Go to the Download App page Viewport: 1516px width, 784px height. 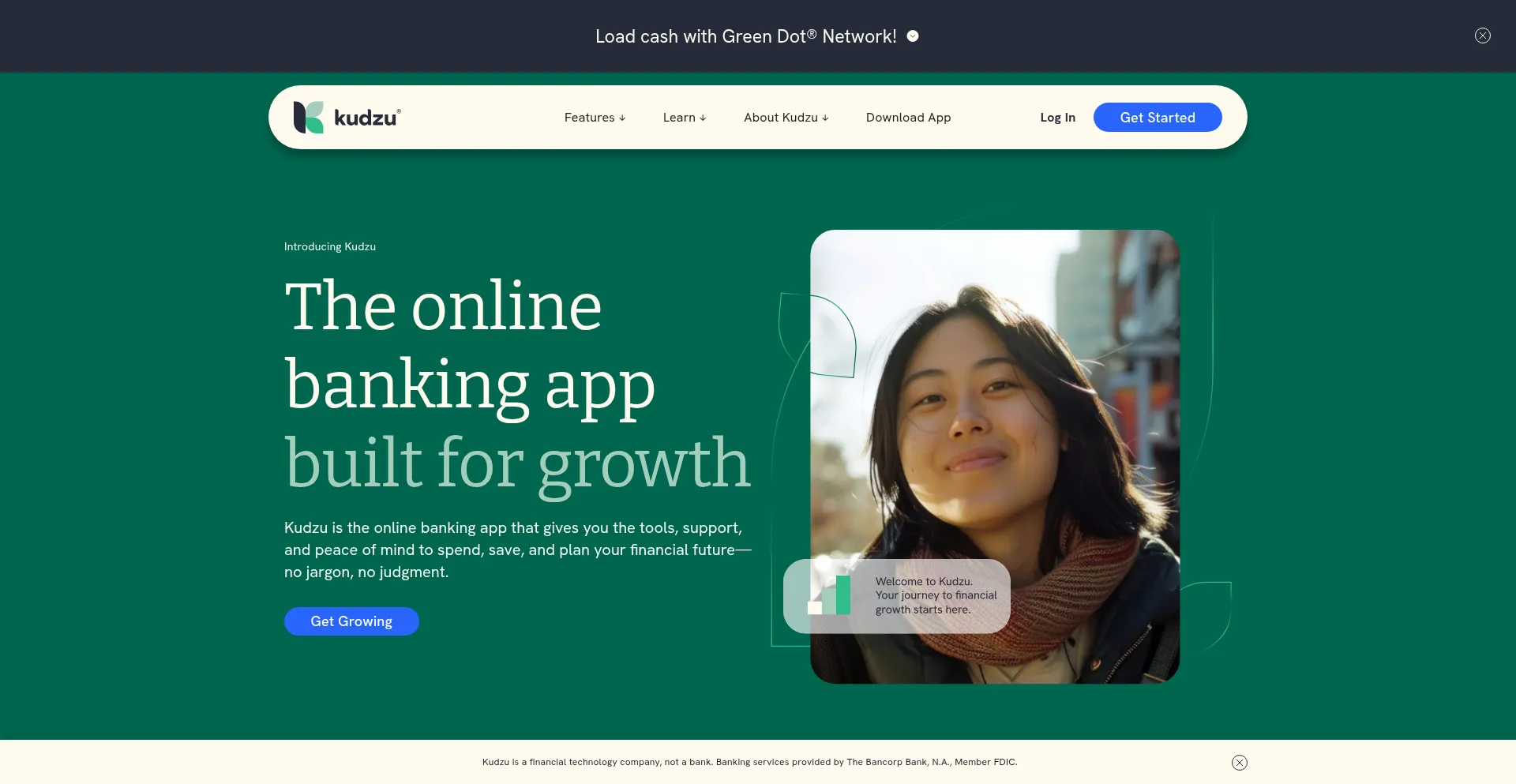coord(908,118)
